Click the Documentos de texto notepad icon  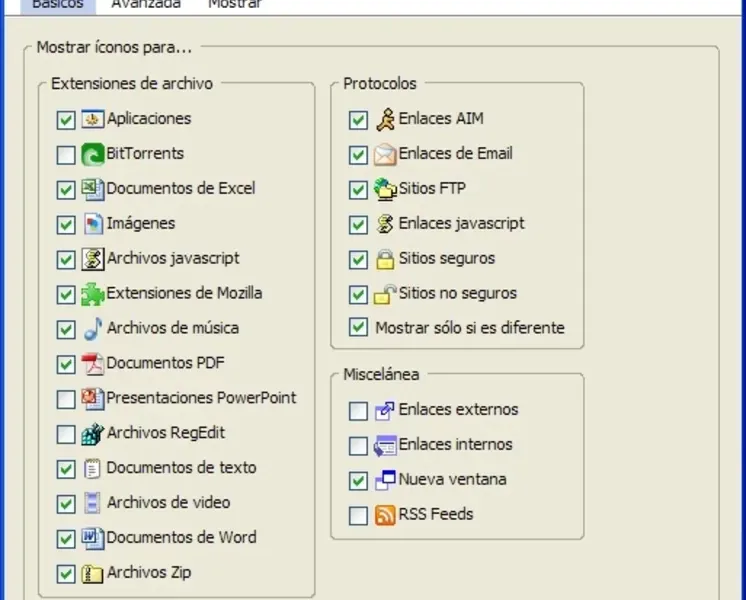point(92,469)
